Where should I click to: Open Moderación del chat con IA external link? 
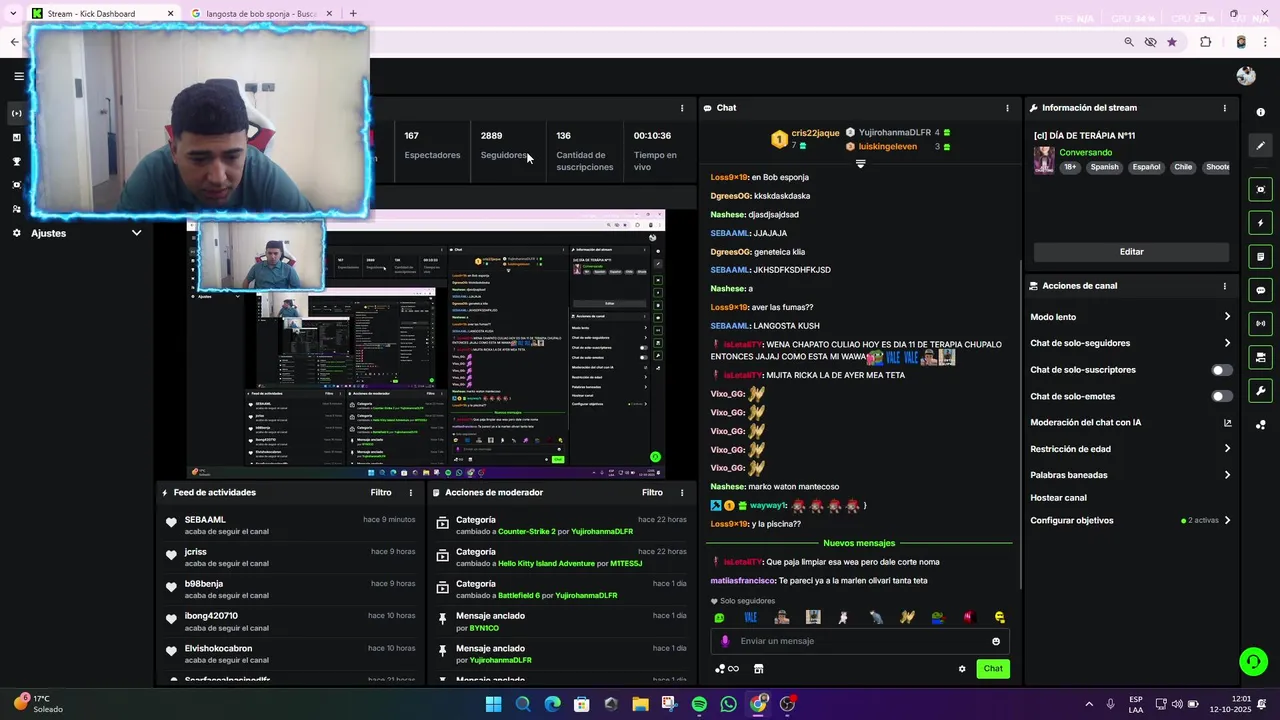point(1227,423)
